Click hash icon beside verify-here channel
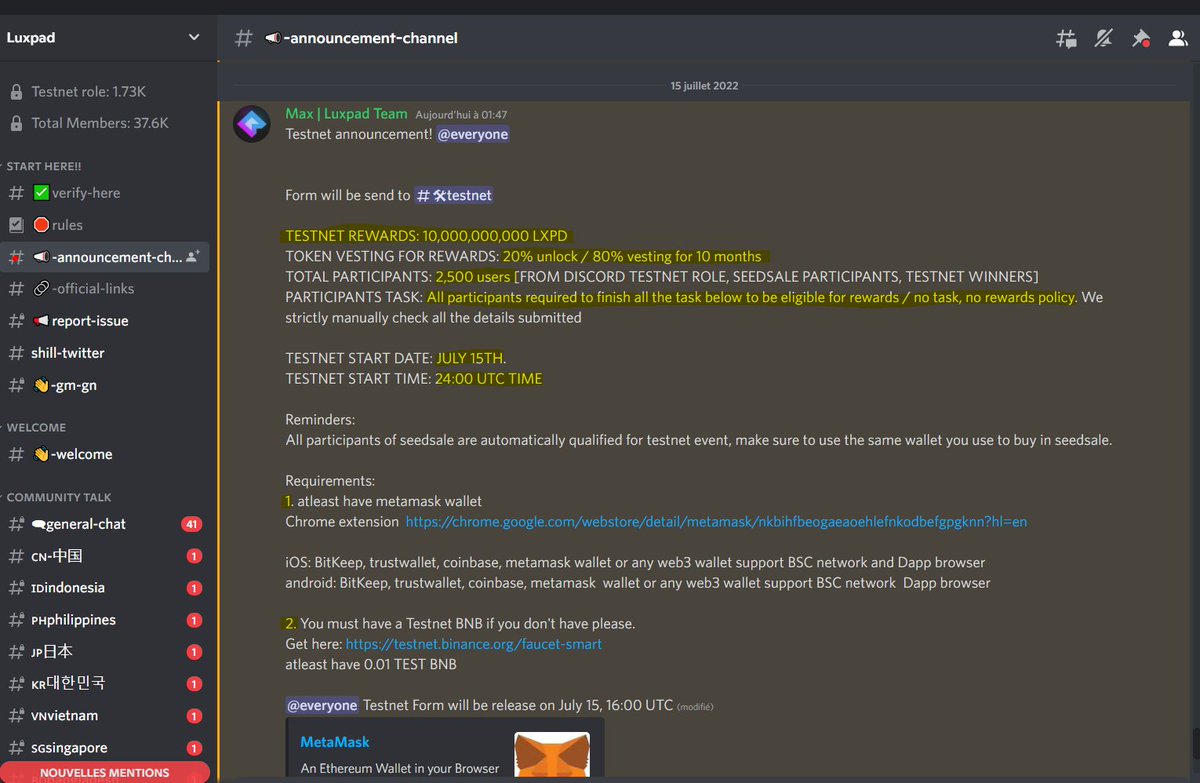This screenshot has width=1200, height=783. (16, 193)
